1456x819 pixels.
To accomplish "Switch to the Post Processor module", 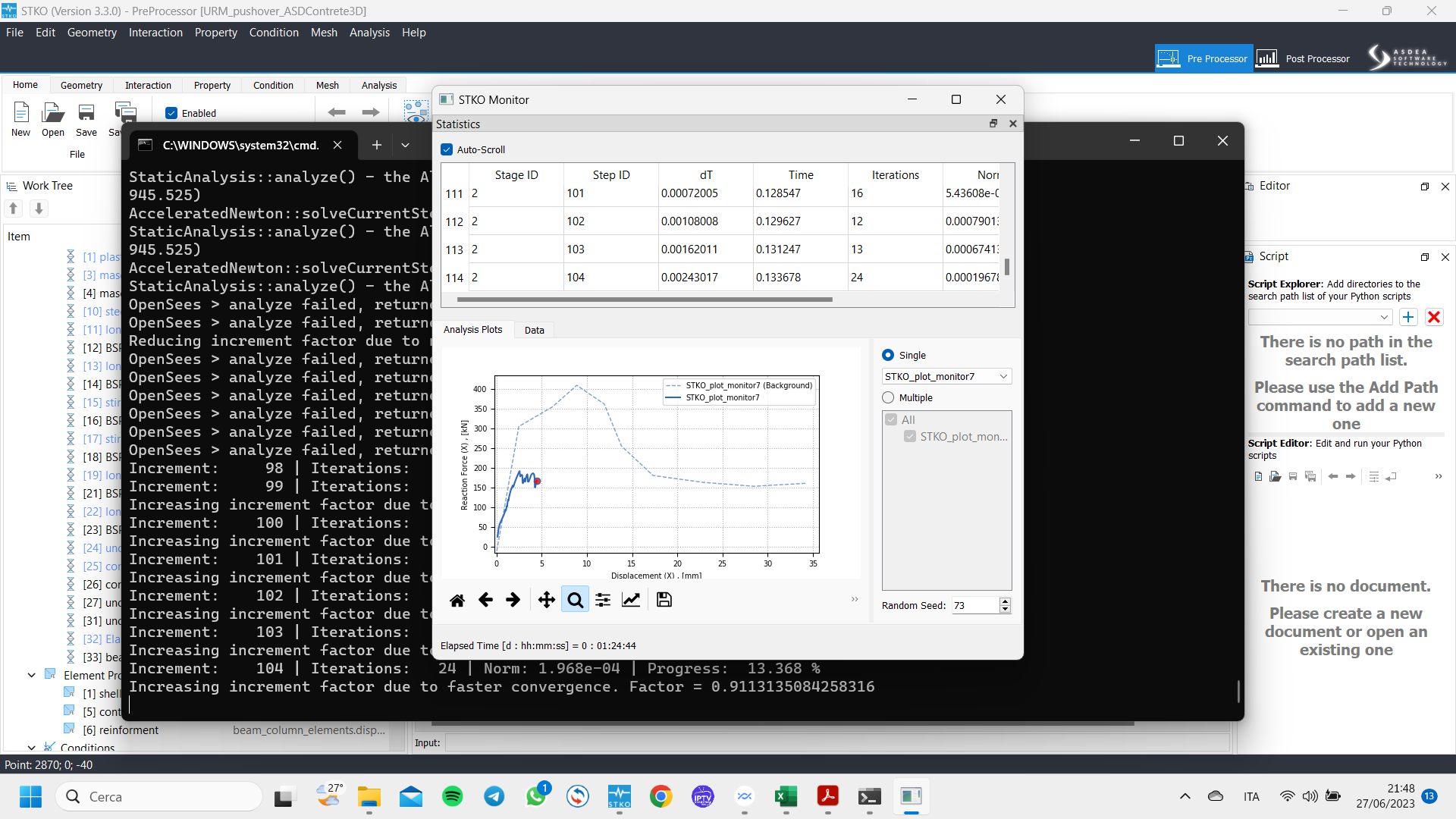I will coord(1304,58).
